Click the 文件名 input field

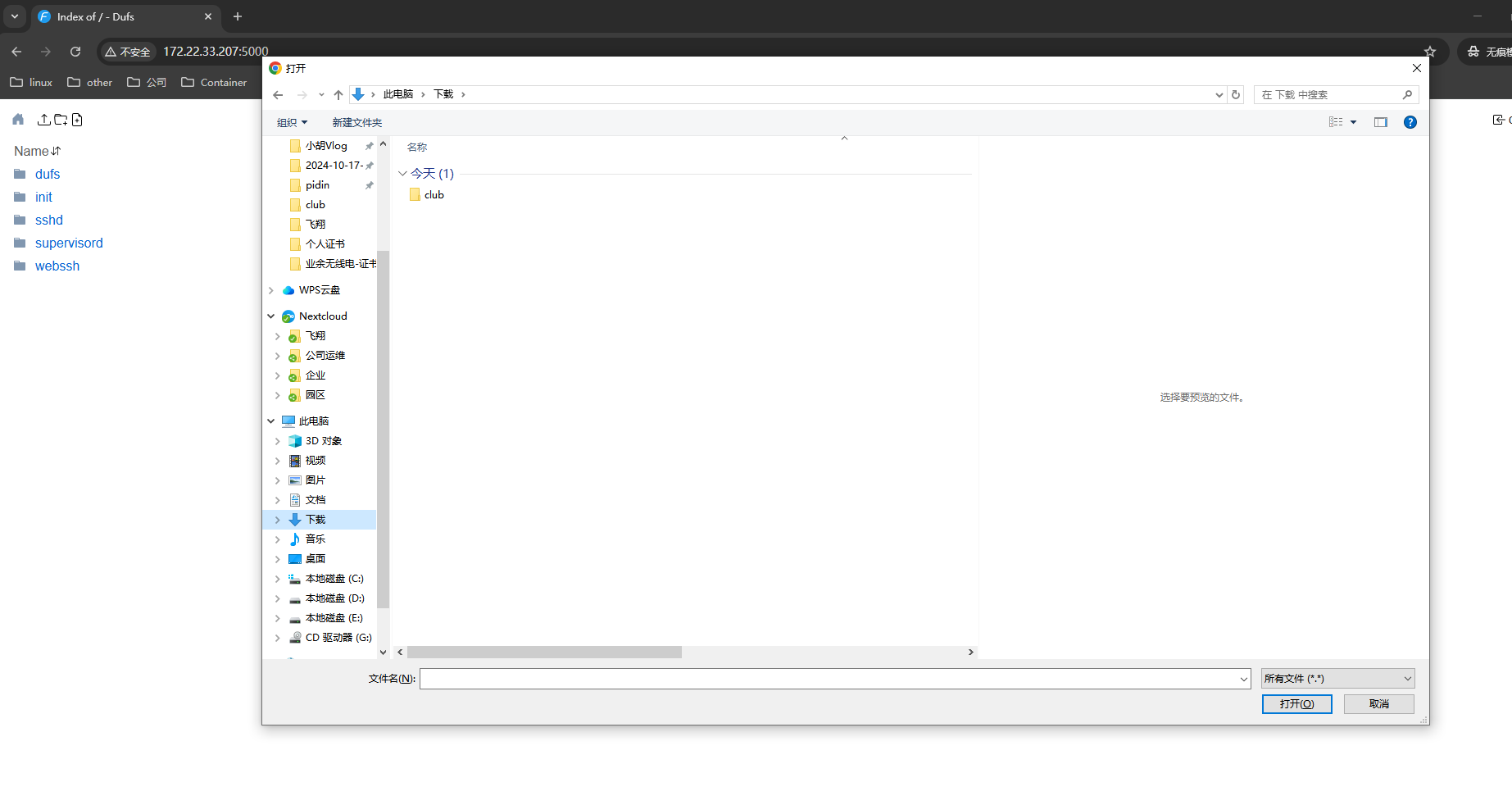(829, 679)
